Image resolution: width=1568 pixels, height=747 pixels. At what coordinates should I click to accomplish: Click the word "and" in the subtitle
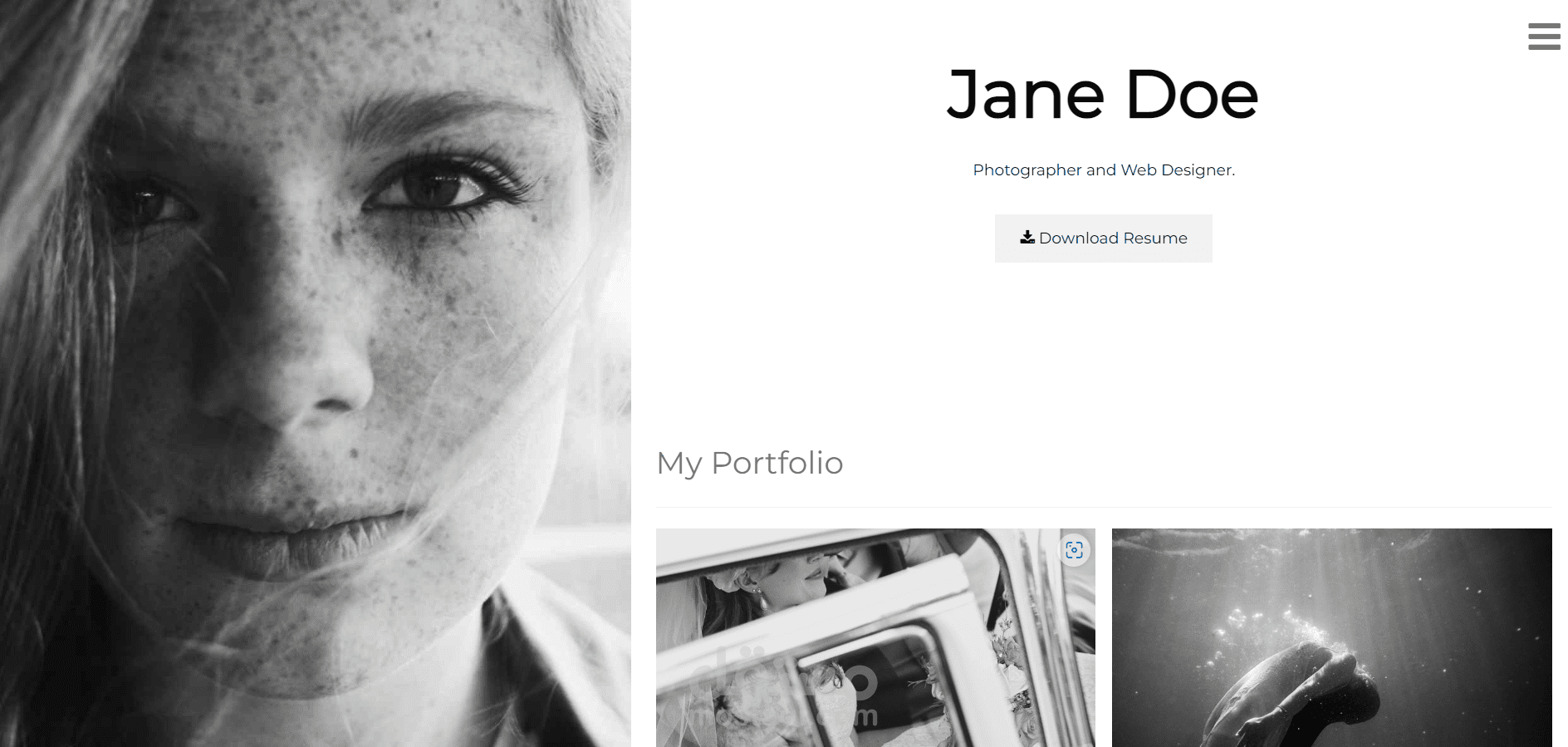(1101, 170)
